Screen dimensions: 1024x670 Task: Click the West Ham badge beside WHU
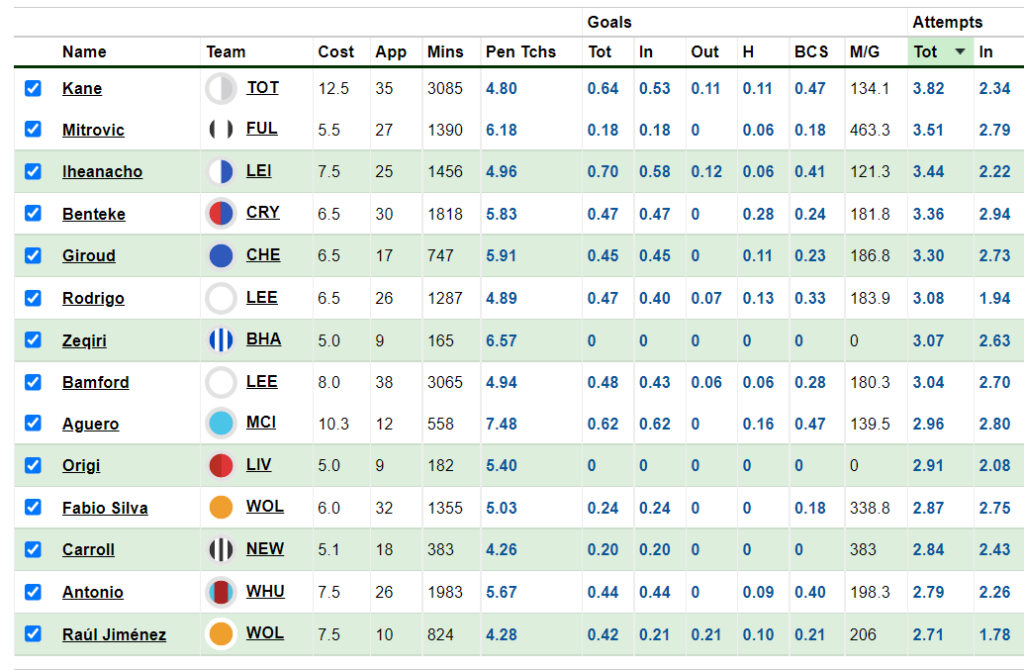click(x=221, y=592)
